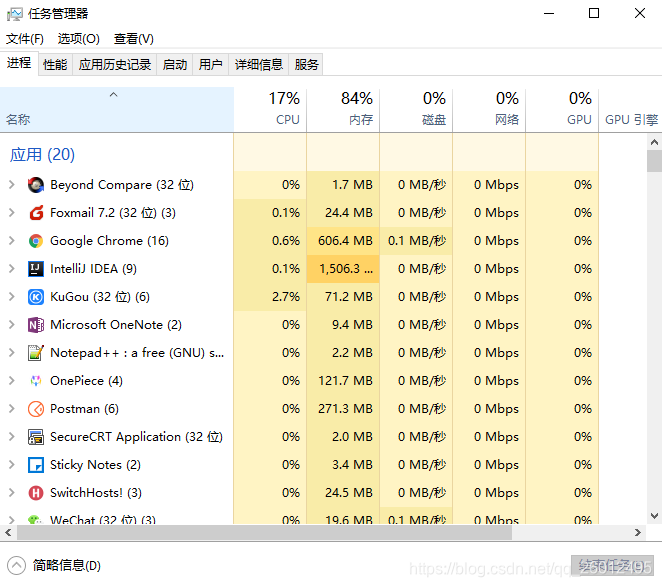Image resolution: width=662 pixels, height=587 pixels.
Task: Switch to the 用户 tab
Action: point(211,65)
